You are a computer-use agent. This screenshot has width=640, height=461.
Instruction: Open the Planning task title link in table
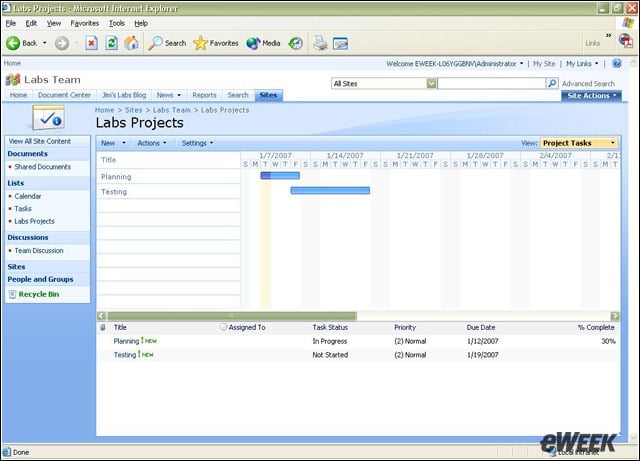point(126,341)
